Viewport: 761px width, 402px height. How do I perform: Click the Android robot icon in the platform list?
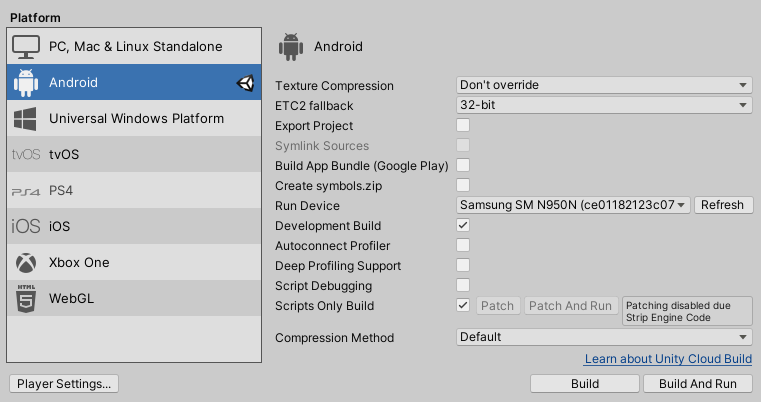tap(26, 83)
